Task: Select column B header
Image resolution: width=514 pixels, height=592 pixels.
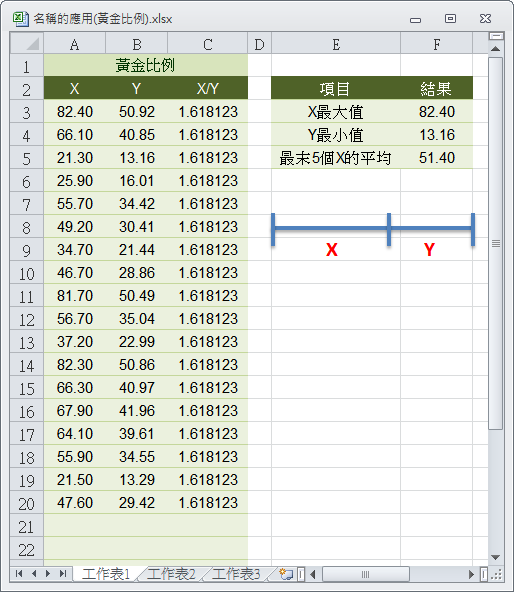Action: tap(136, 44)
